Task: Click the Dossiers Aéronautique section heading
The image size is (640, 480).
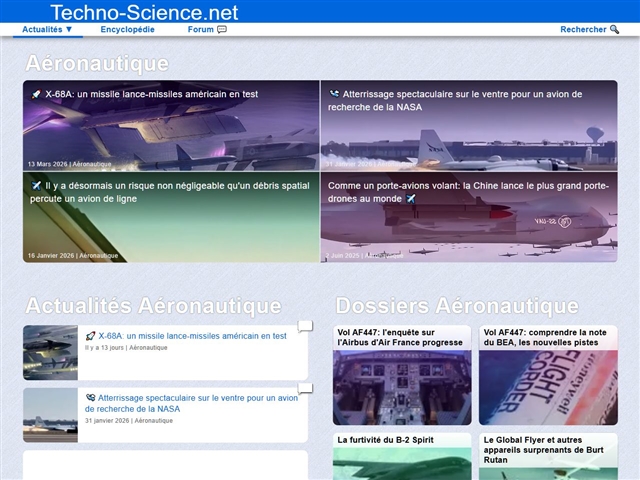Action: 457,306
